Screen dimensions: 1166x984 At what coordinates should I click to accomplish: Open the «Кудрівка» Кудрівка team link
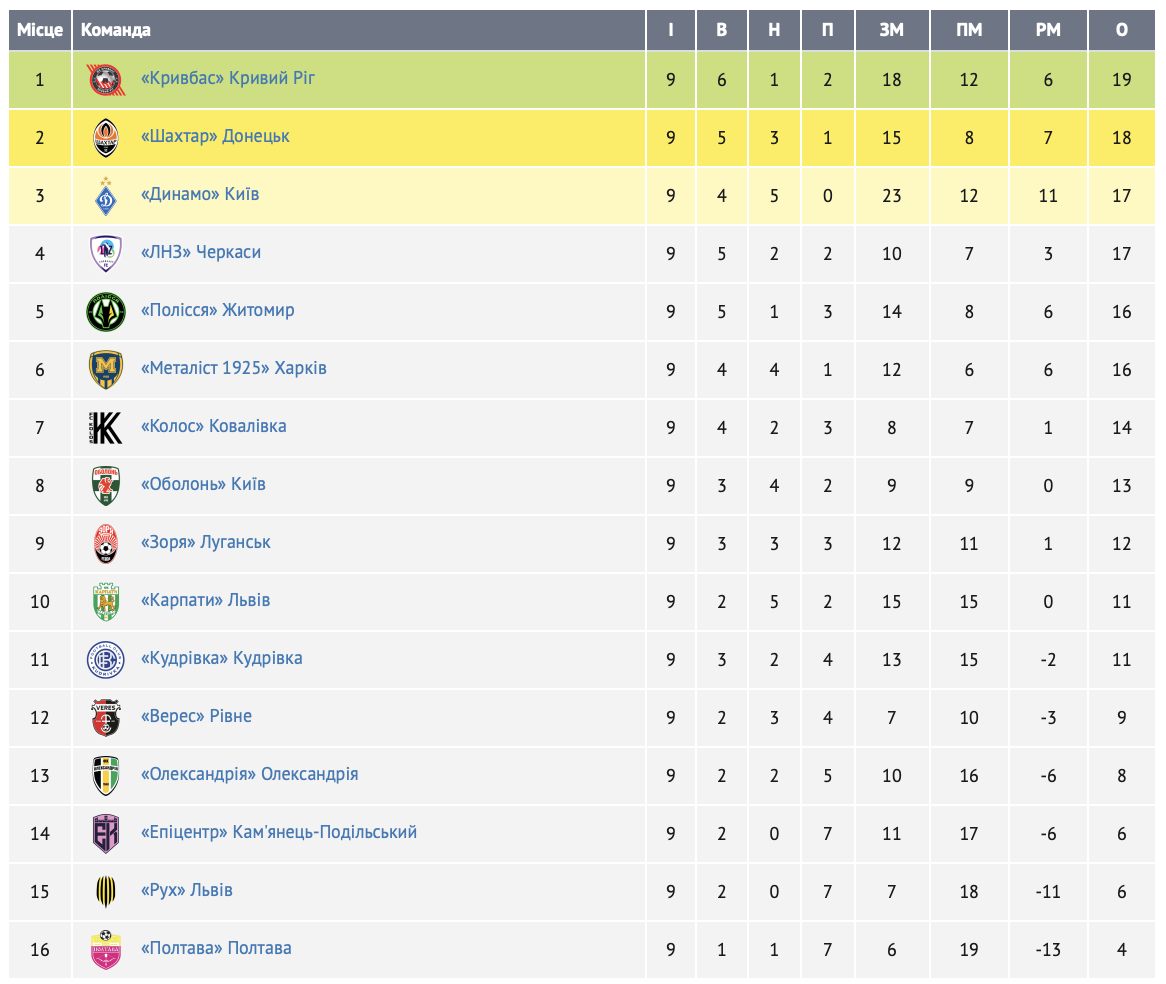tap(221, 658)
